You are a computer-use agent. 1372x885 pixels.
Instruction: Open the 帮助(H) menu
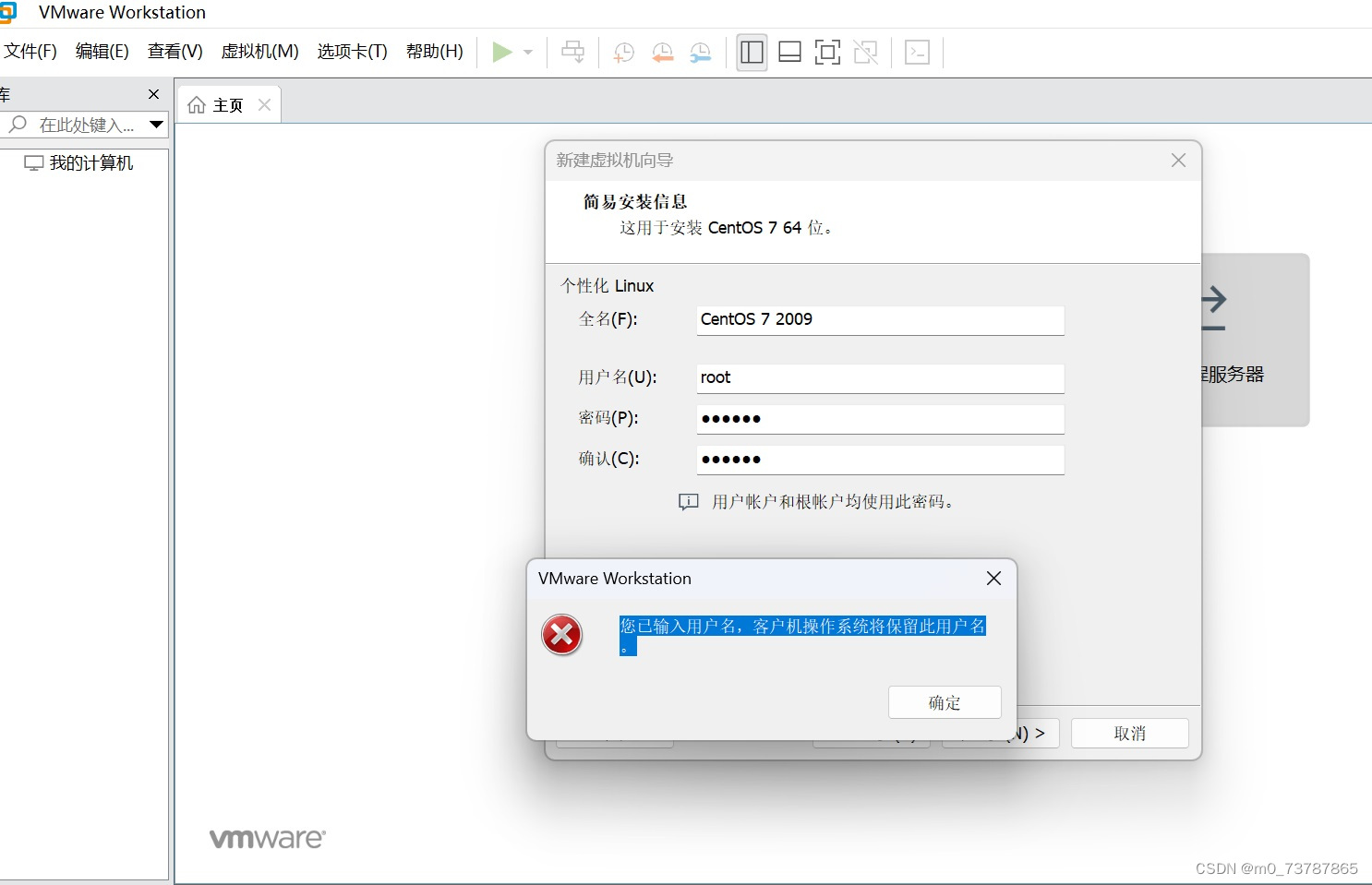[x=434, y=52]
